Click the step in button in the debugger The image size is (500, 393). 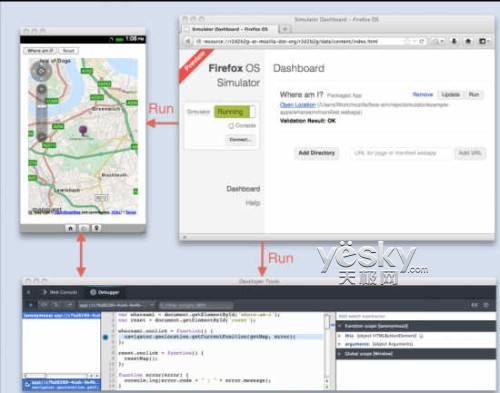[57, 305]
